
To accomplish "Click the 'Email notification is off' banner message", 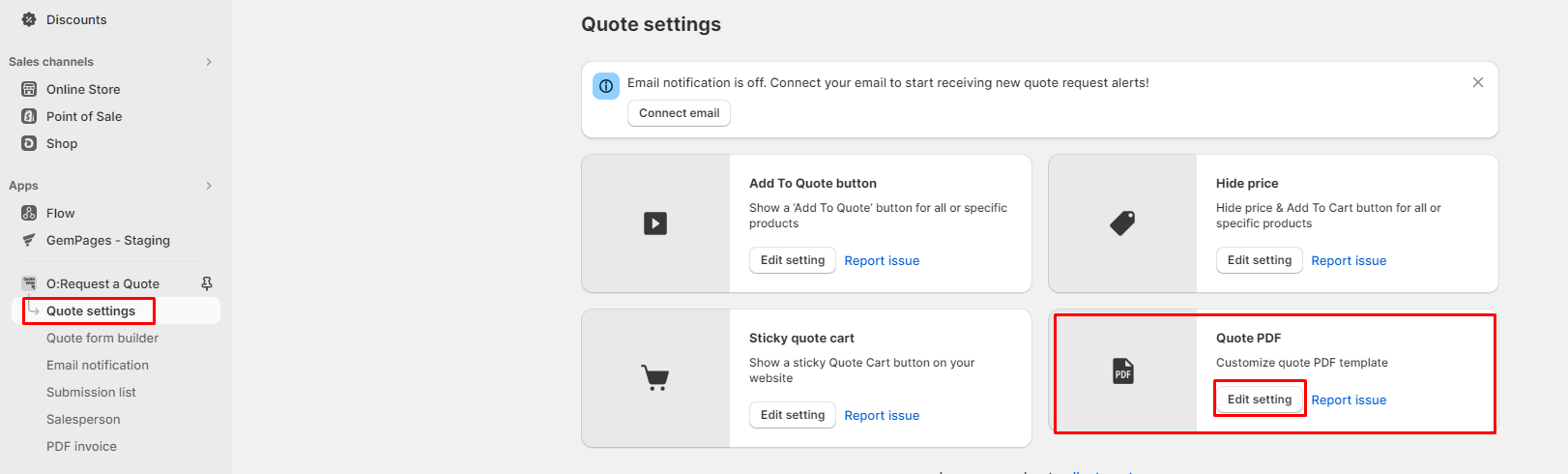I will click(887, 82).
